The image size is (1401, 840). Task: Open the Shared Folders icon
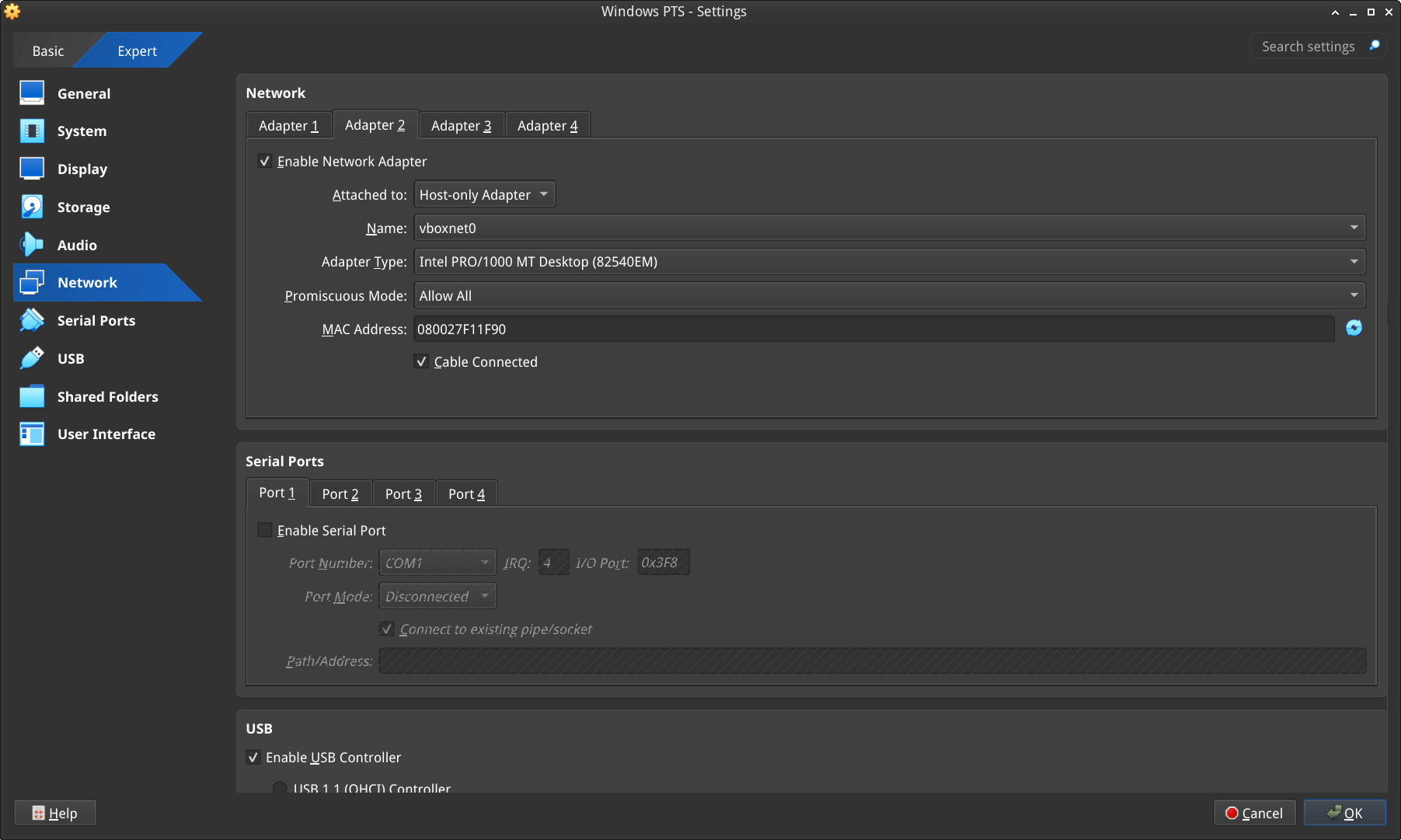click(32, 396)
